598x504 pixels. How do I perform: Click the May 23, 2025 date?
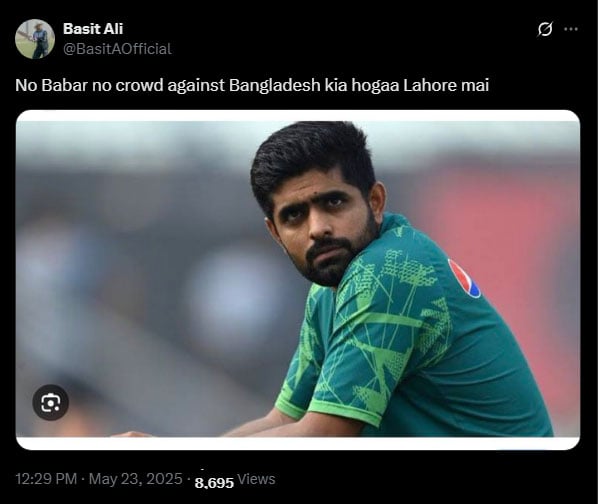(x=136, y=479)
